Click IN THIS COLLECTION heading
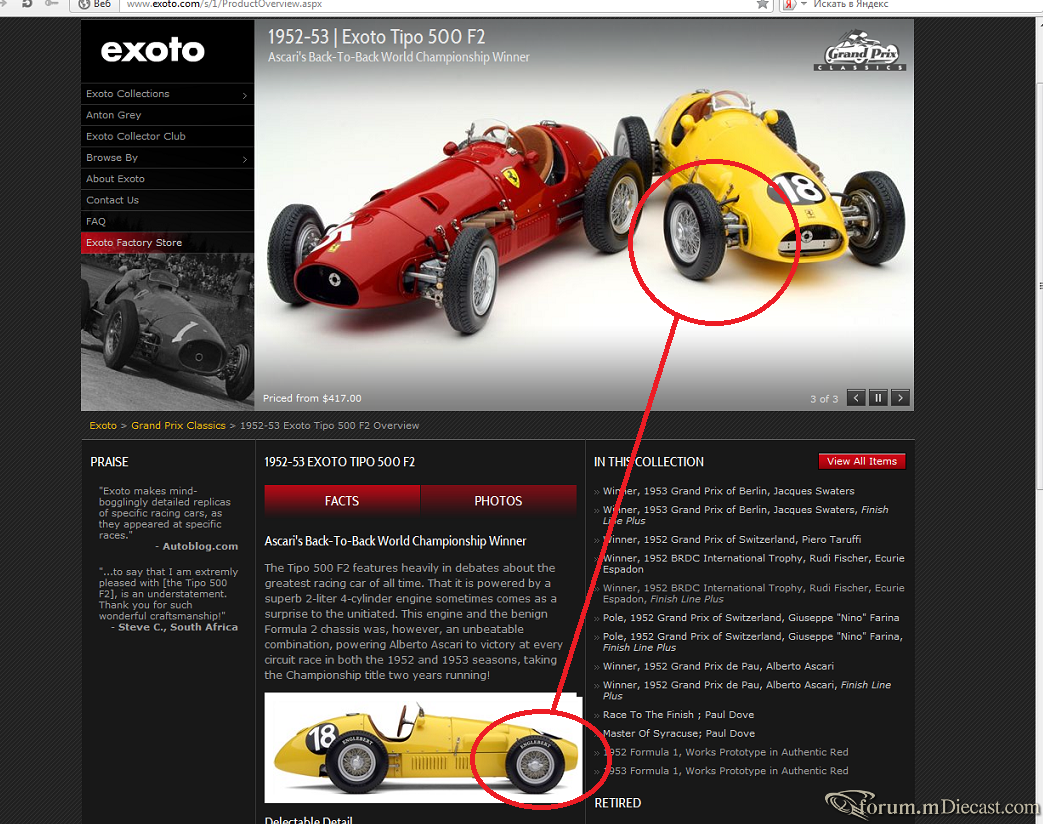This screenshot has width=1043, height=824. coord(649,462)
